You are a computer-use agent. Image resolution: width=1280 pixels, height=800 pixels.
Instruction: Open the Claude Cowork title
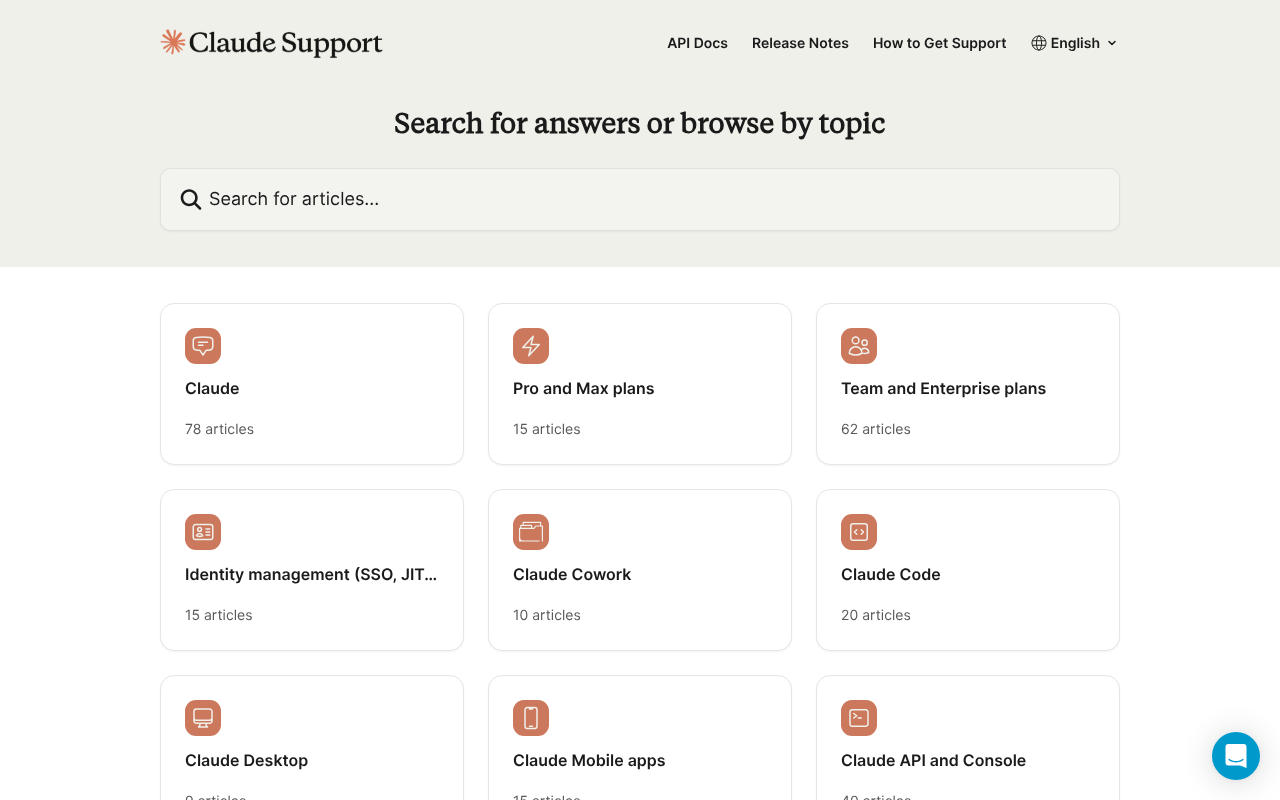coord(572,574)
